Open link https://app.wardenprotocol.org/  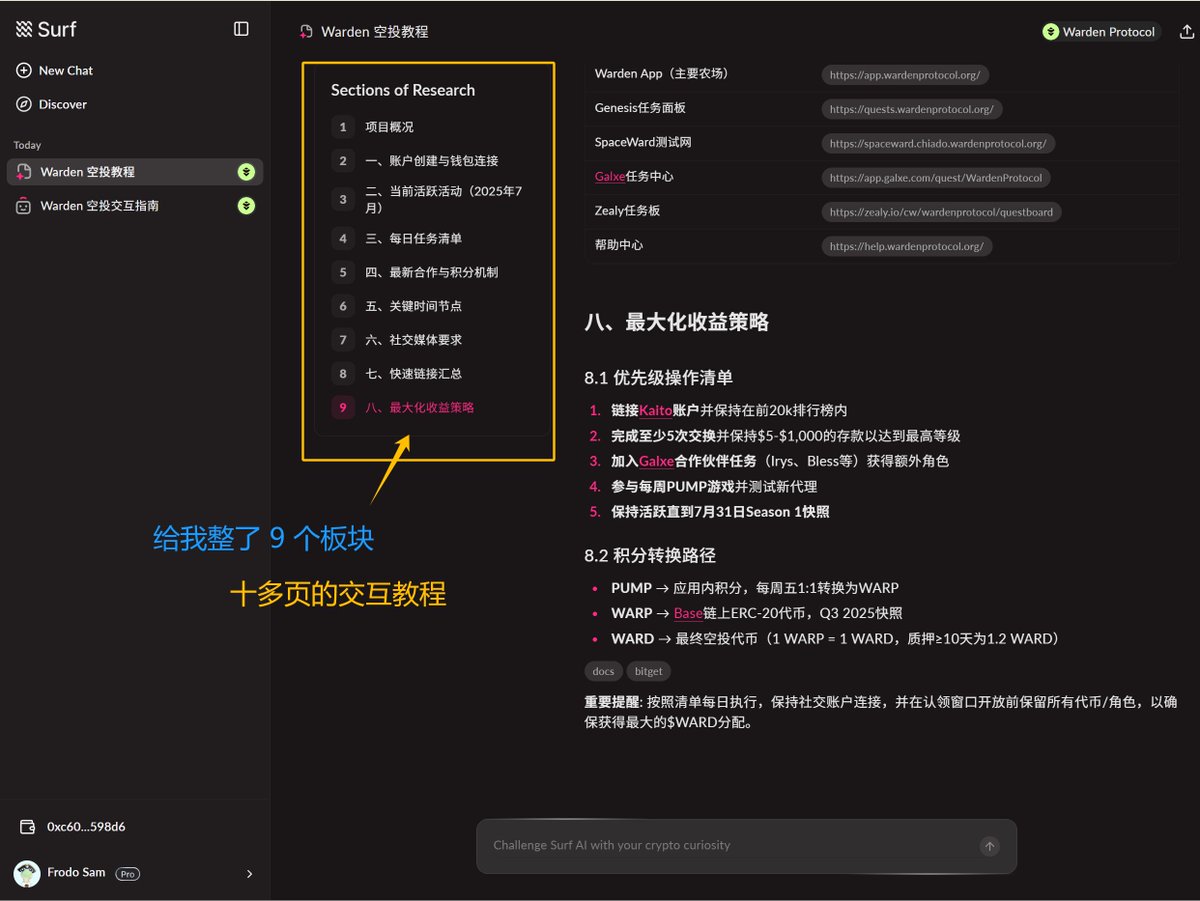(906, 75)
